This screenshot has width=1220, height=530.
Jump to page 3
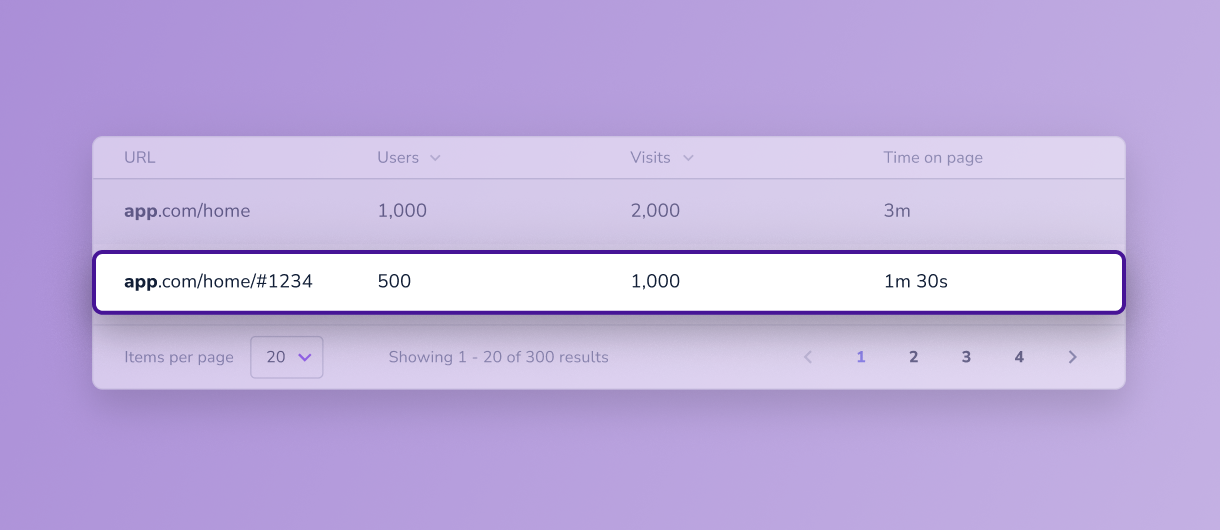click(x=966, y=357)
